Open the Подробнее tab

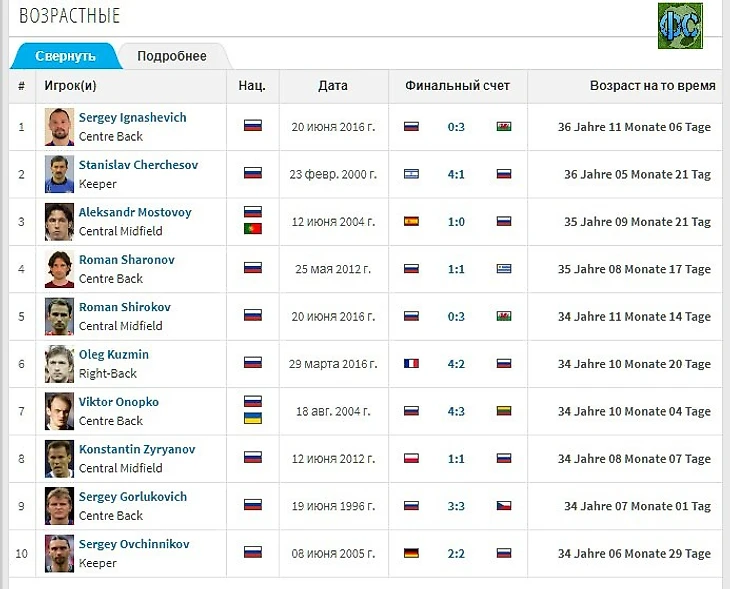[x=172, y=56]
